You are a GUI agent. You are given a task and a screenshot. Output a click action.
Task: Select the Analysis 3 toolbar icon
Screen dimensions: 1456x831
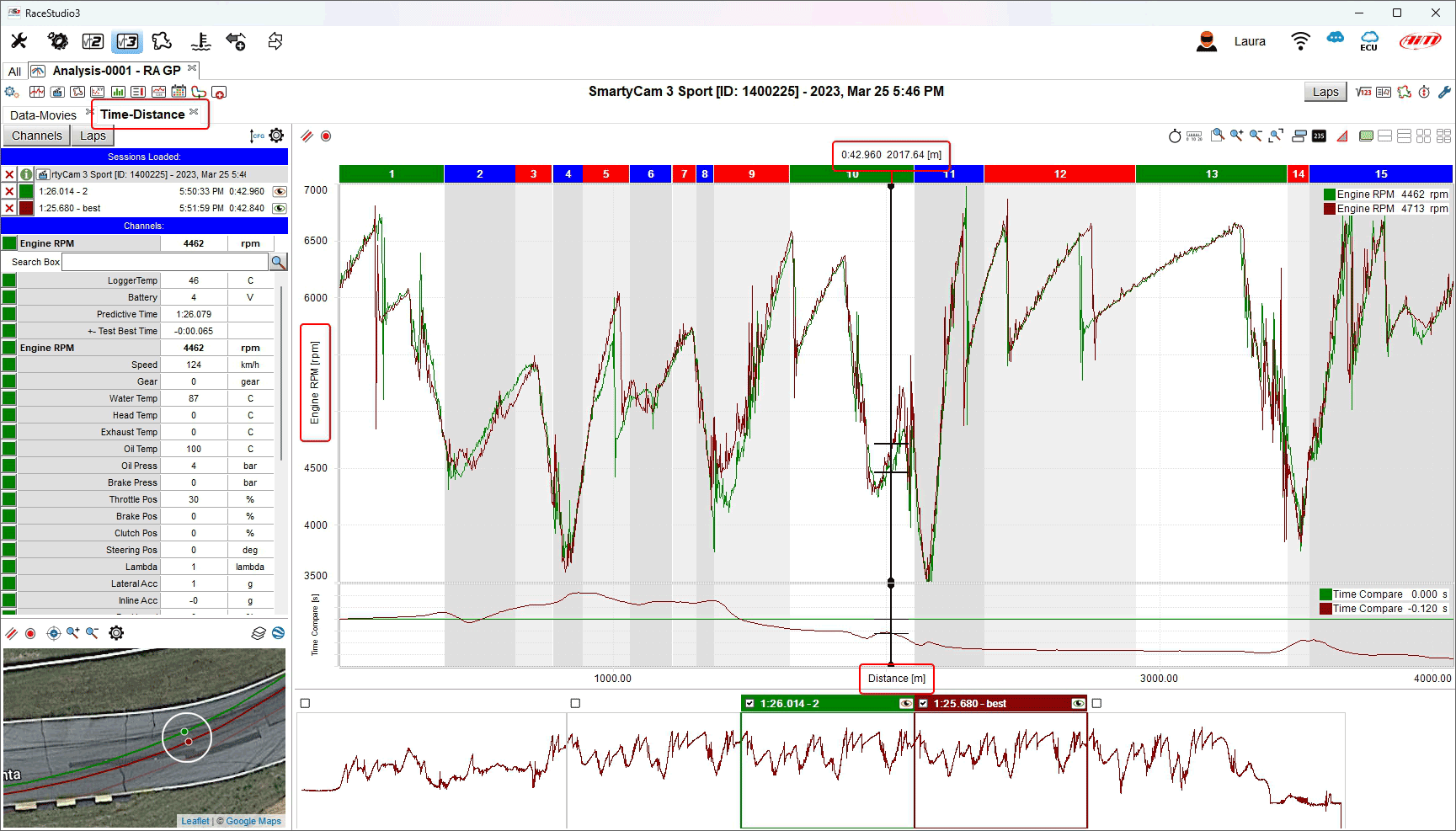(x=127, y=41)
